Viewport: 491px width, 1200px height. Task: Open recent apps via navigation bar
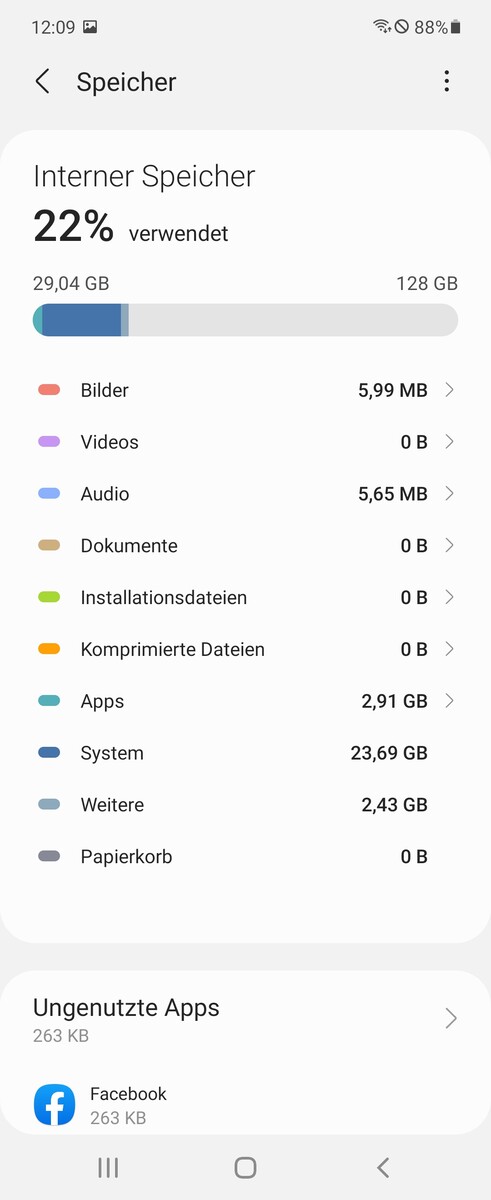tap(108, 1167)
